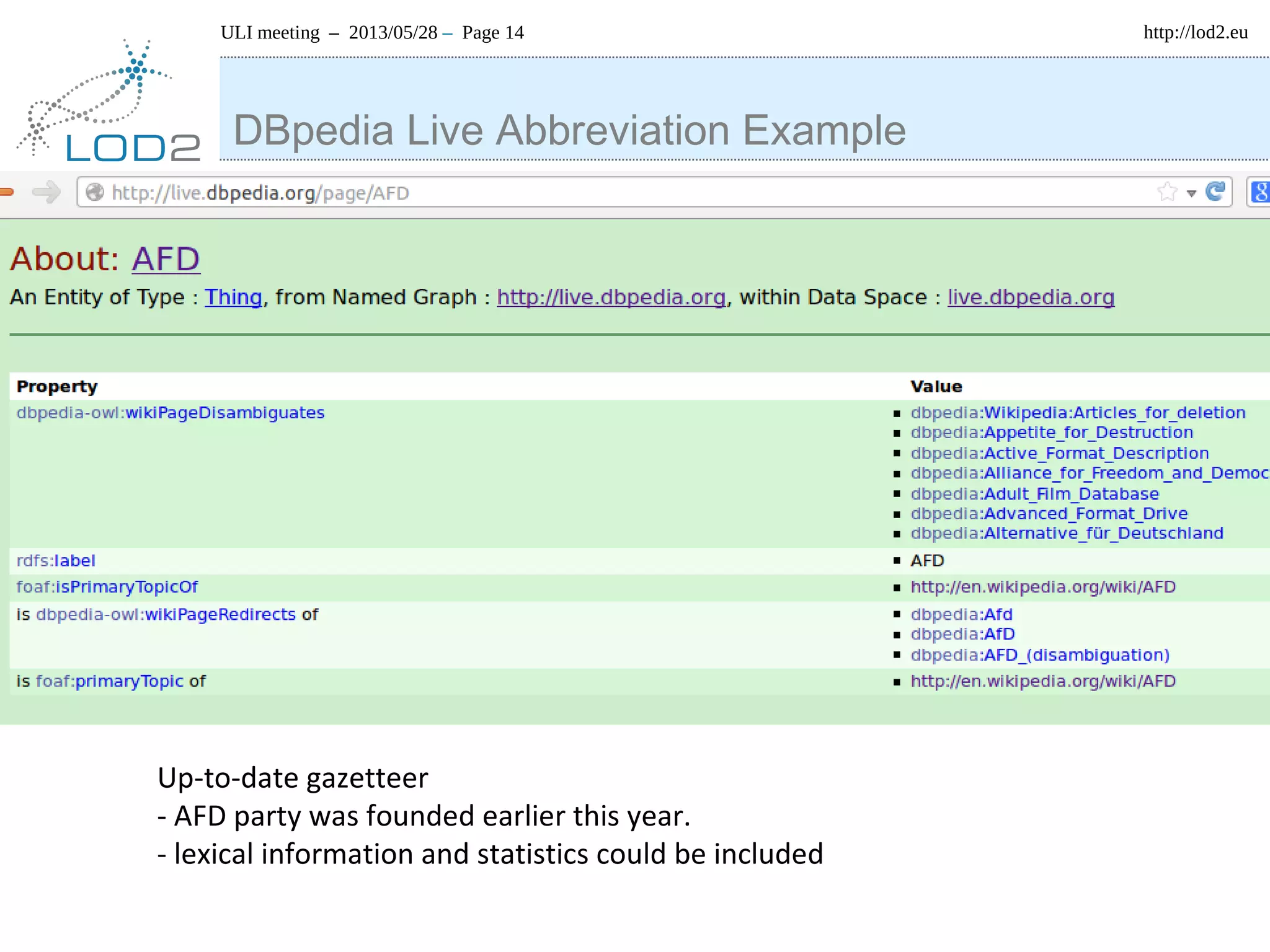Open the http://live.dbpedia.org named graph link
This screenshot has height=952, width=1270.
pyautogui.click(x=611, y=297)
